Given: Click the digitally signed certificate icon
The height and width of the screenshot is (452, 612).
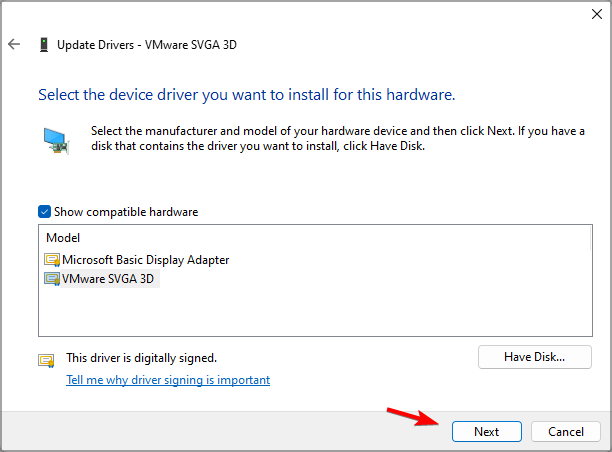Looking at the screenshot, I should [46, 360].
